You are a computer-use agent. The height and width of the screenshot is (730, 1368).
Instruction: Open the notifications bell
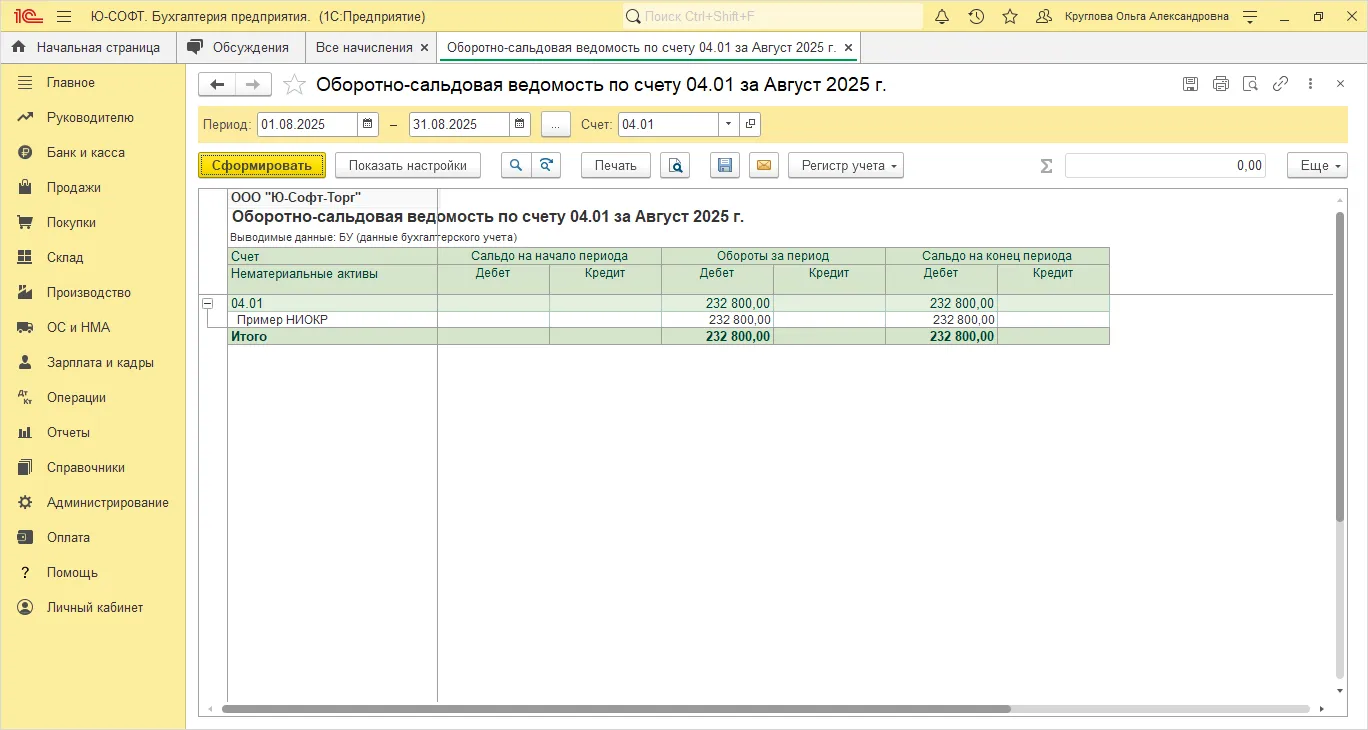(x=942, y=17)
